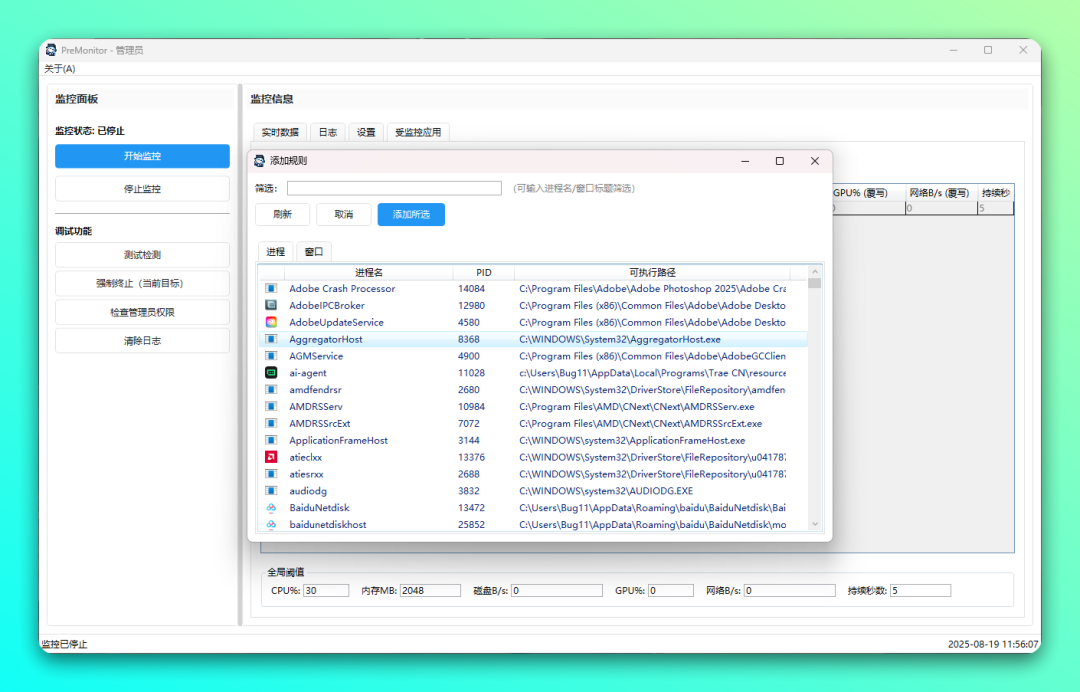The width and height of the screenshot is (1080, 692).
Task: Click the 内存MB threshold field
Action: click(430, 590)
